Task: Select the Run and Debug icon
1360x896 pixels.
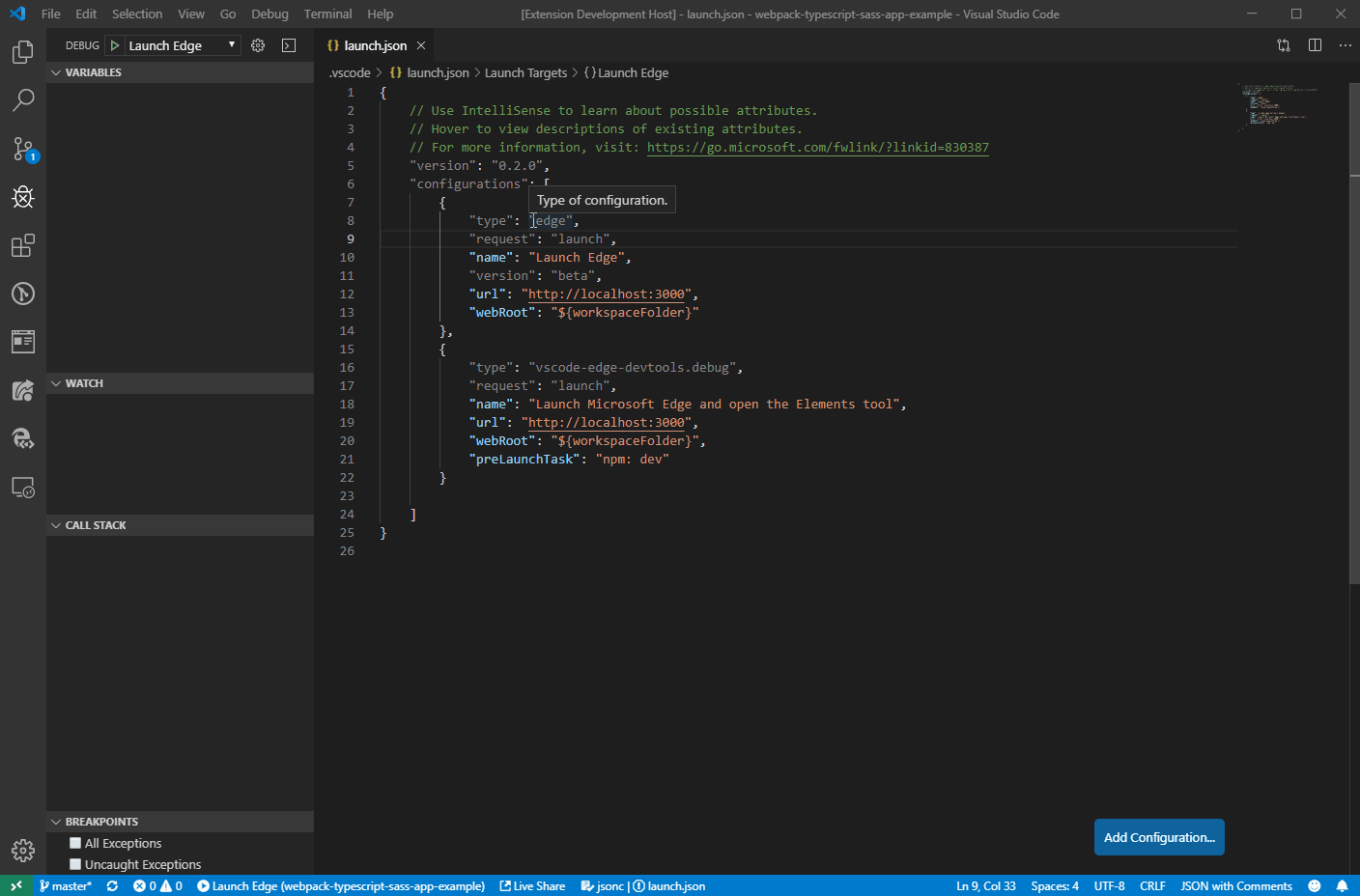Action: [x=22, y=197]
